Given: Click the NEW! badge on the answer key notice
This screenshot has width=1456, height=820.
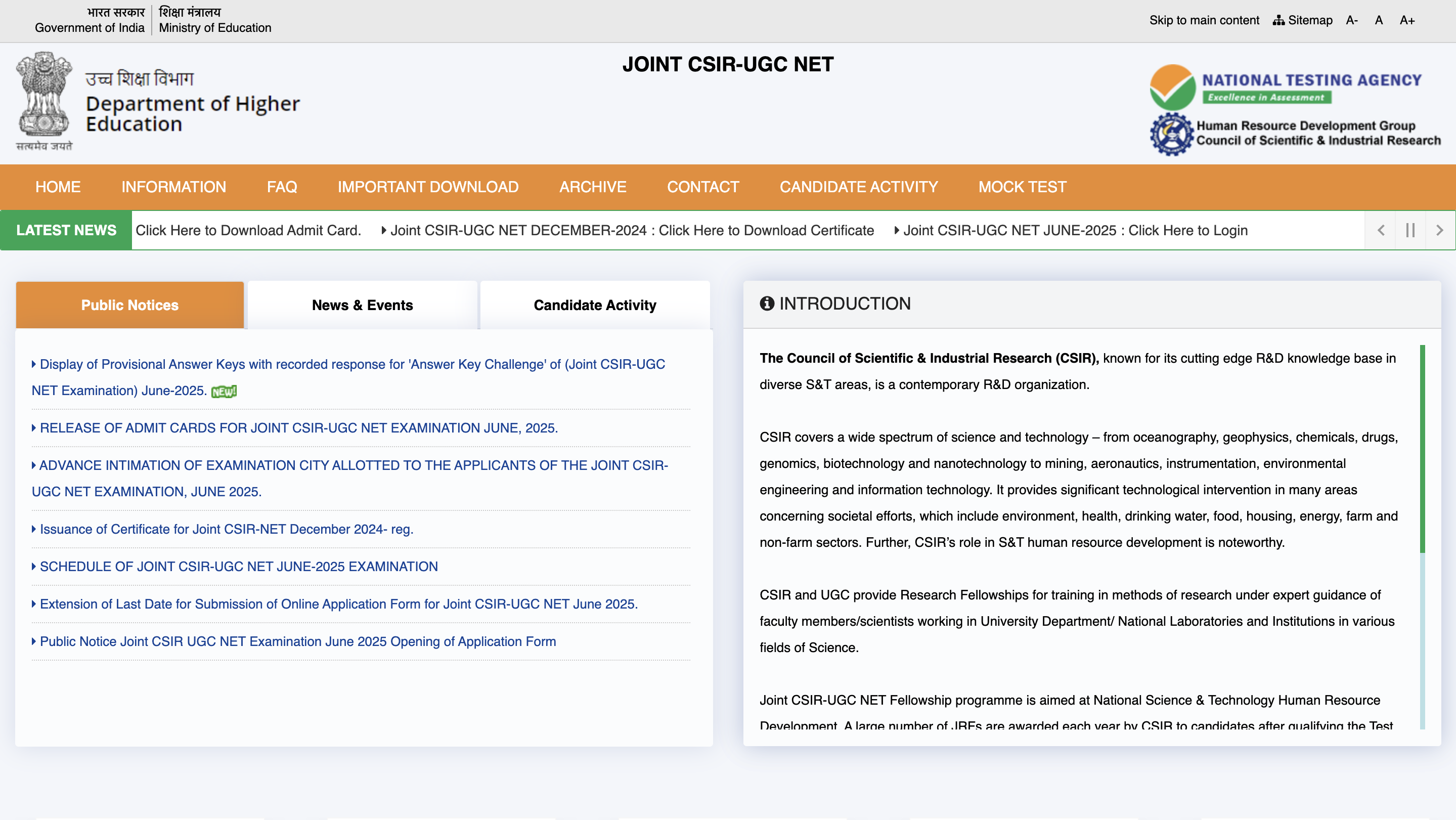Looking at the screenshot, I should [224, 392].
